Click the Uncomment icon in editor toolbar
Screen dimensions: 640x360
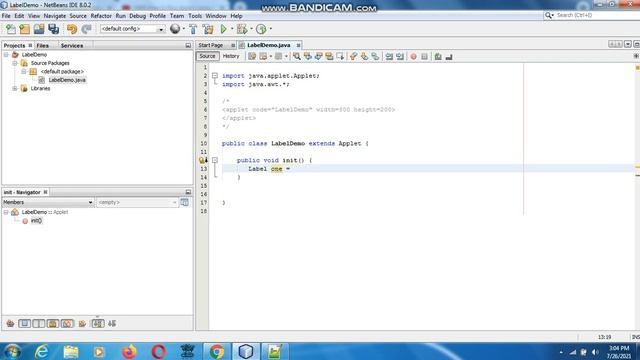pos(449,57)
